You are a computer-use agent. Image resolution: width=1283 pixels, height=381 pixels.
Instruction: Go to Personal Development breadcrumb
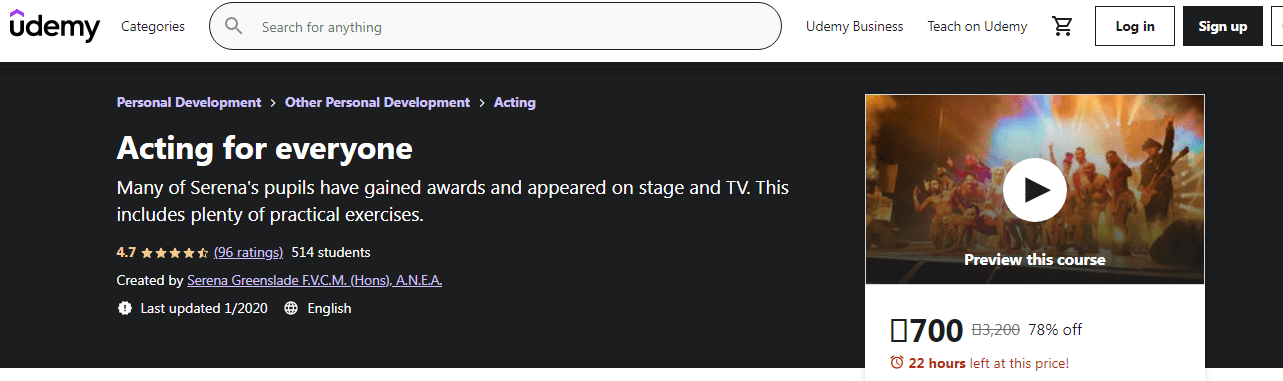pos(189,102)
